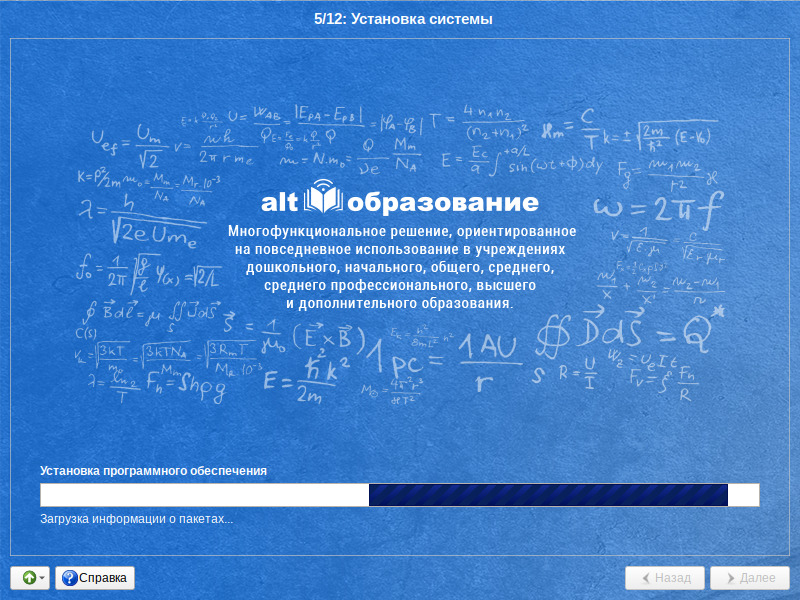Click the '5/12: Установка системы' title

[403, 19]
